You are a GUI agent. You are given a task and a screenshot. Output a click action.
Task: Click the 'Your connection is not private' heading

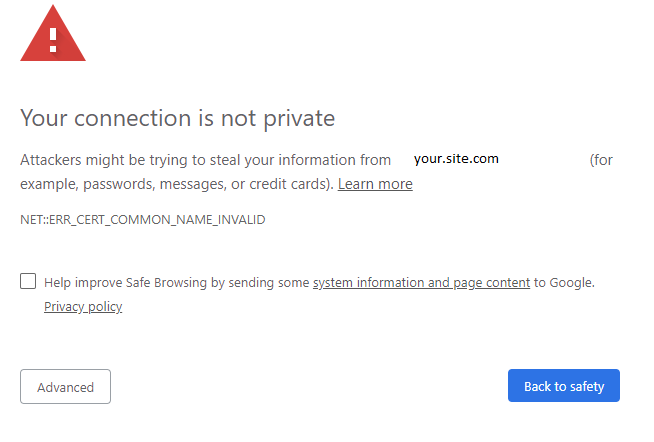(177, 118)
